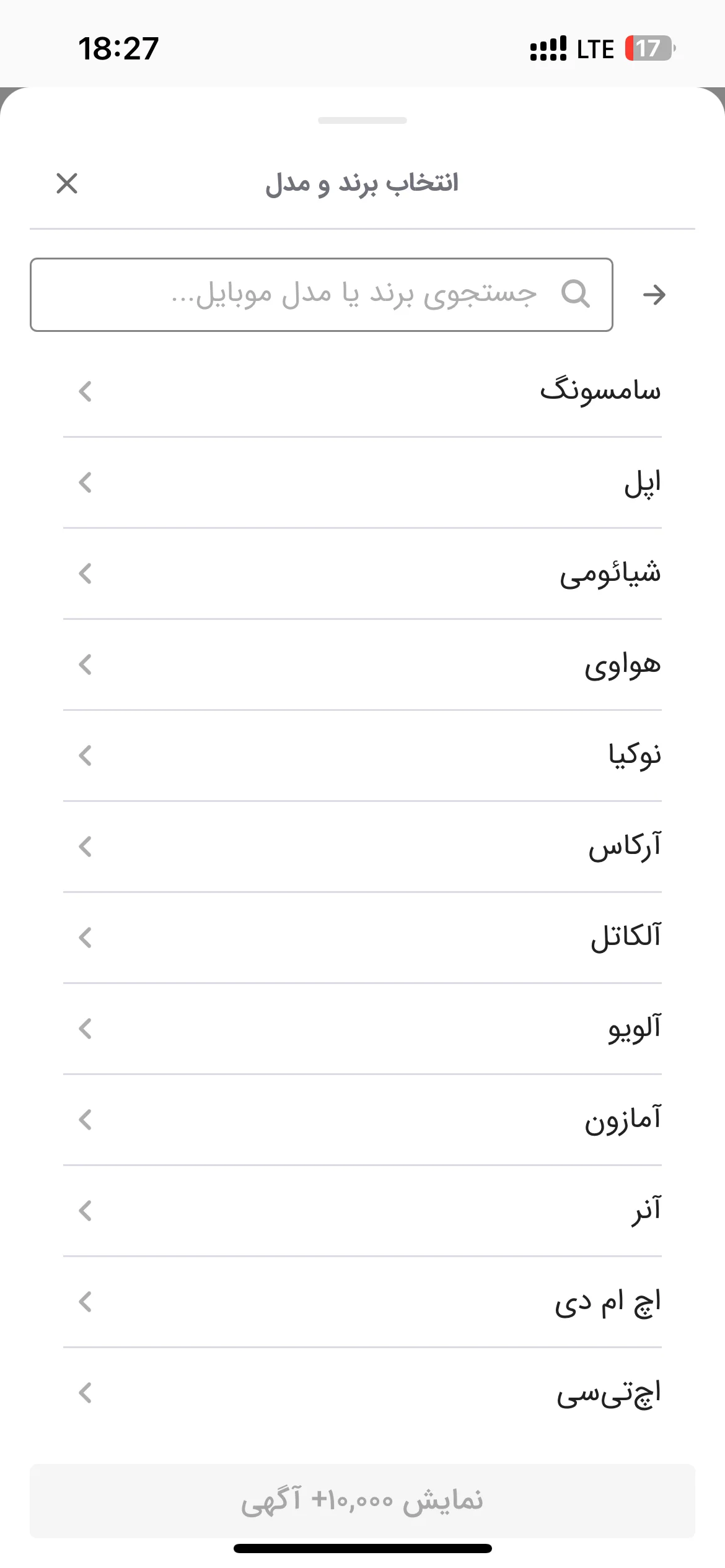725x1568 pixels.
Task: Focus the brand or model search field
Action: point(322,295)
